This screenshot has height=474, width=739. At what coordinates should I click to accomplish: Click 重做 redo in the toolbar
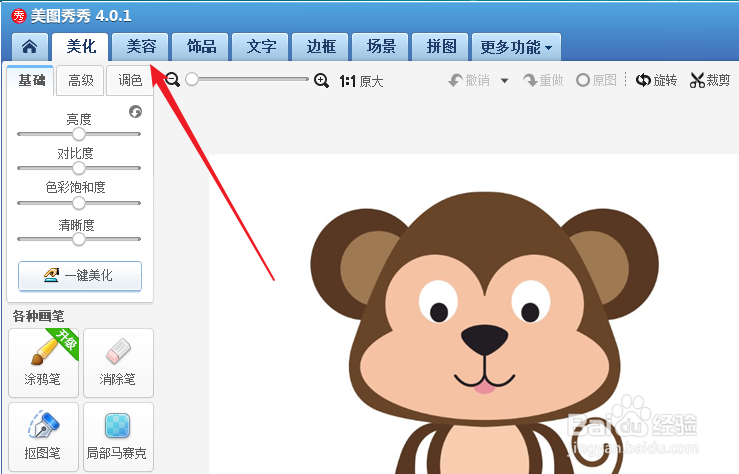(x=543, y=81)
